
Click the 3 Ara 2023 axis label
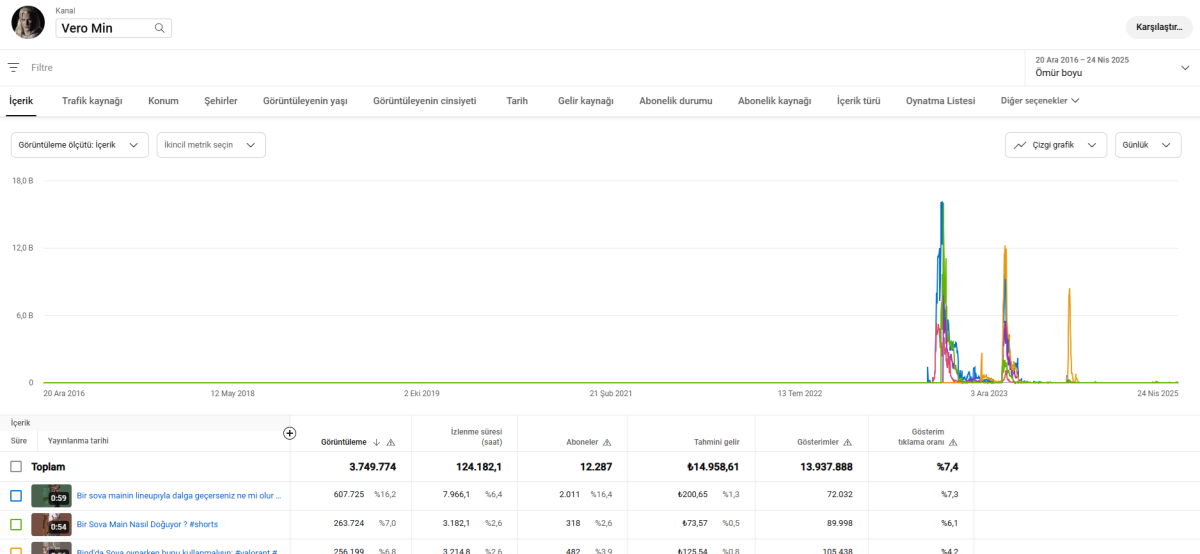pos(989,393)
